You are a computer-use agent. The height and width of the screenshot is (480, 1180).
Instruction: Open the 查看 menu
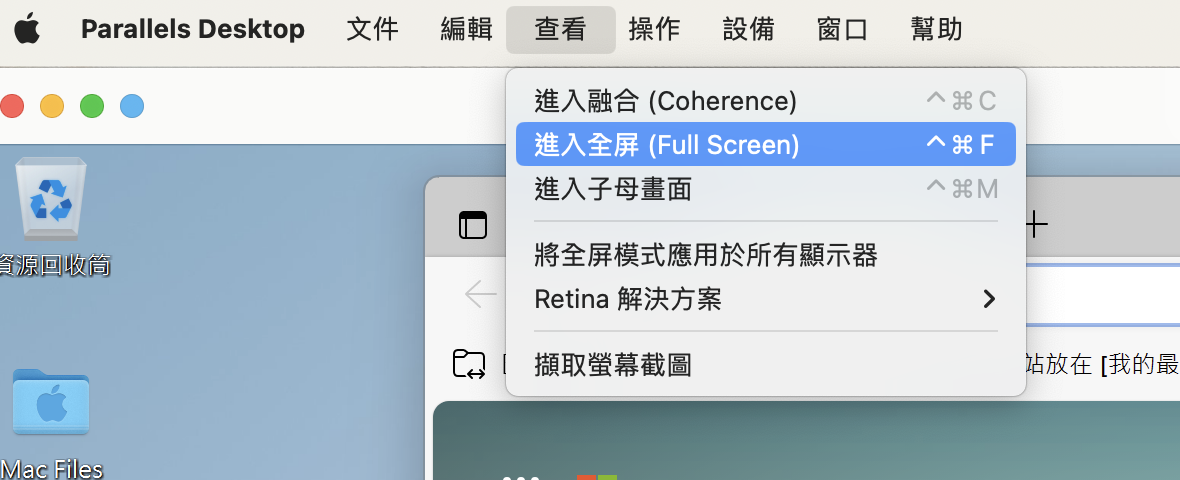pyautogui.click(x=561, y=29)
